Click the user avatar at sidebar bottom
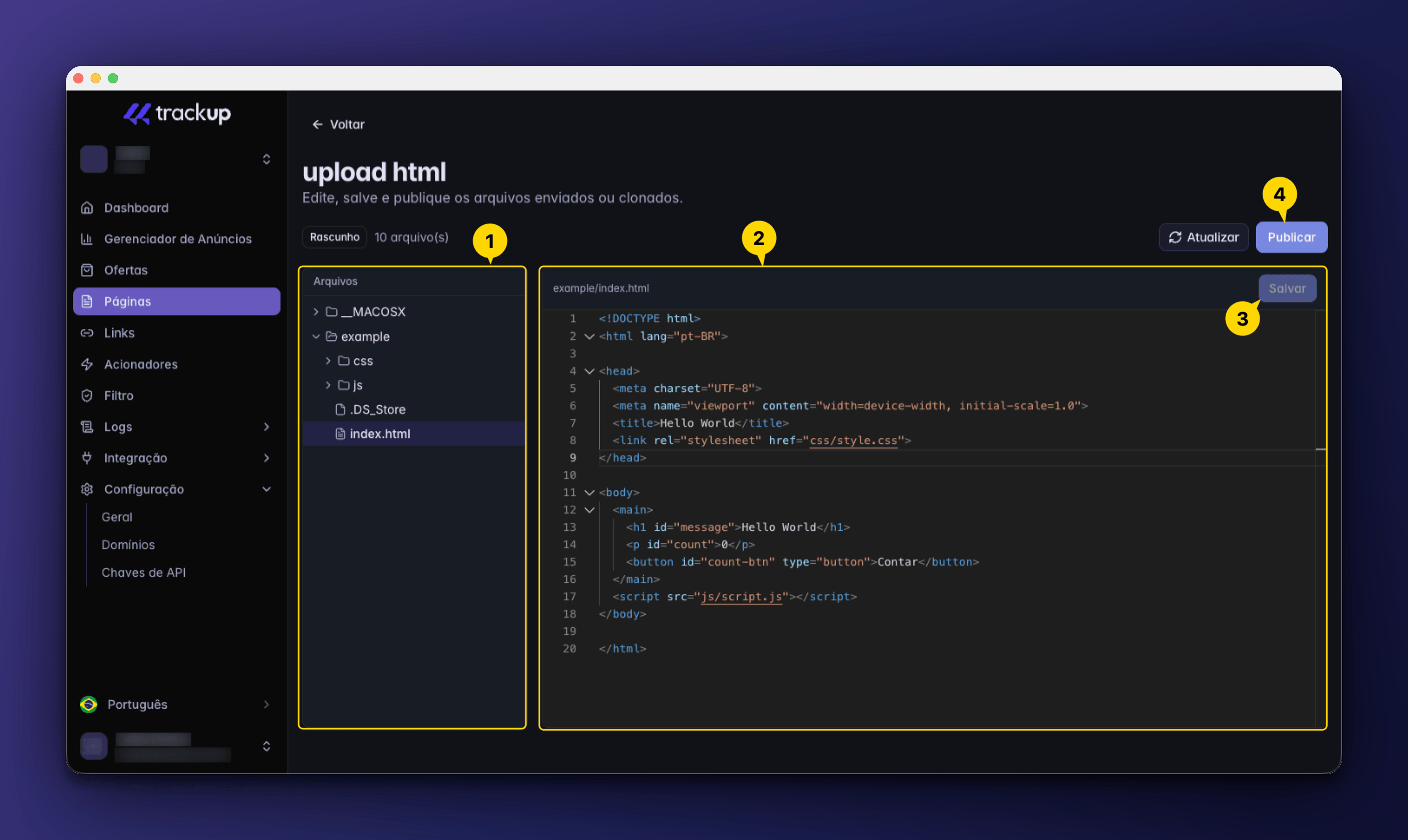This screenshot has height=840, width=1408. [x=93, y=746]
